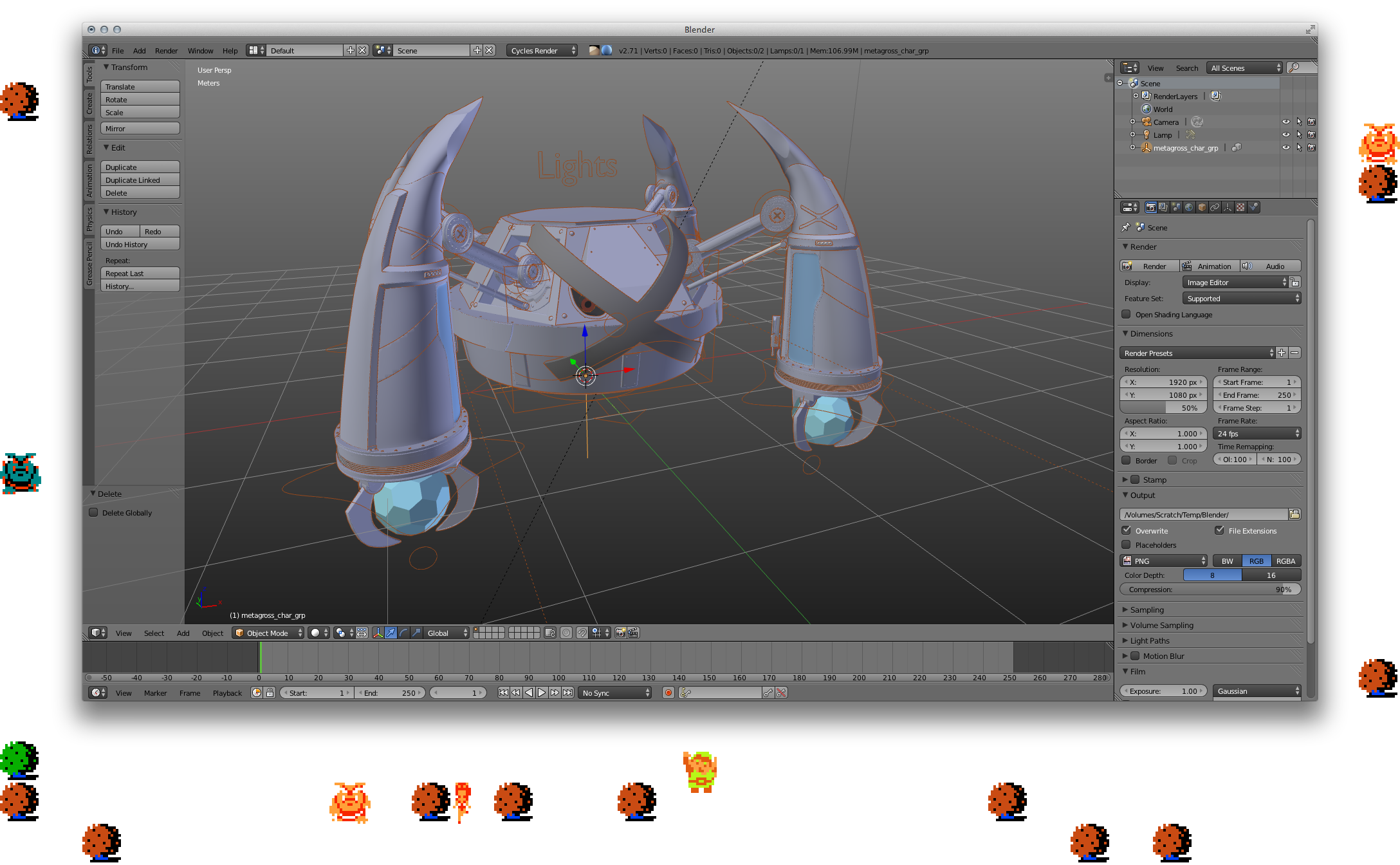Click the delete keyframes crossed key icon
This screenshot has height=865, width=1400.
pos(781,693)
